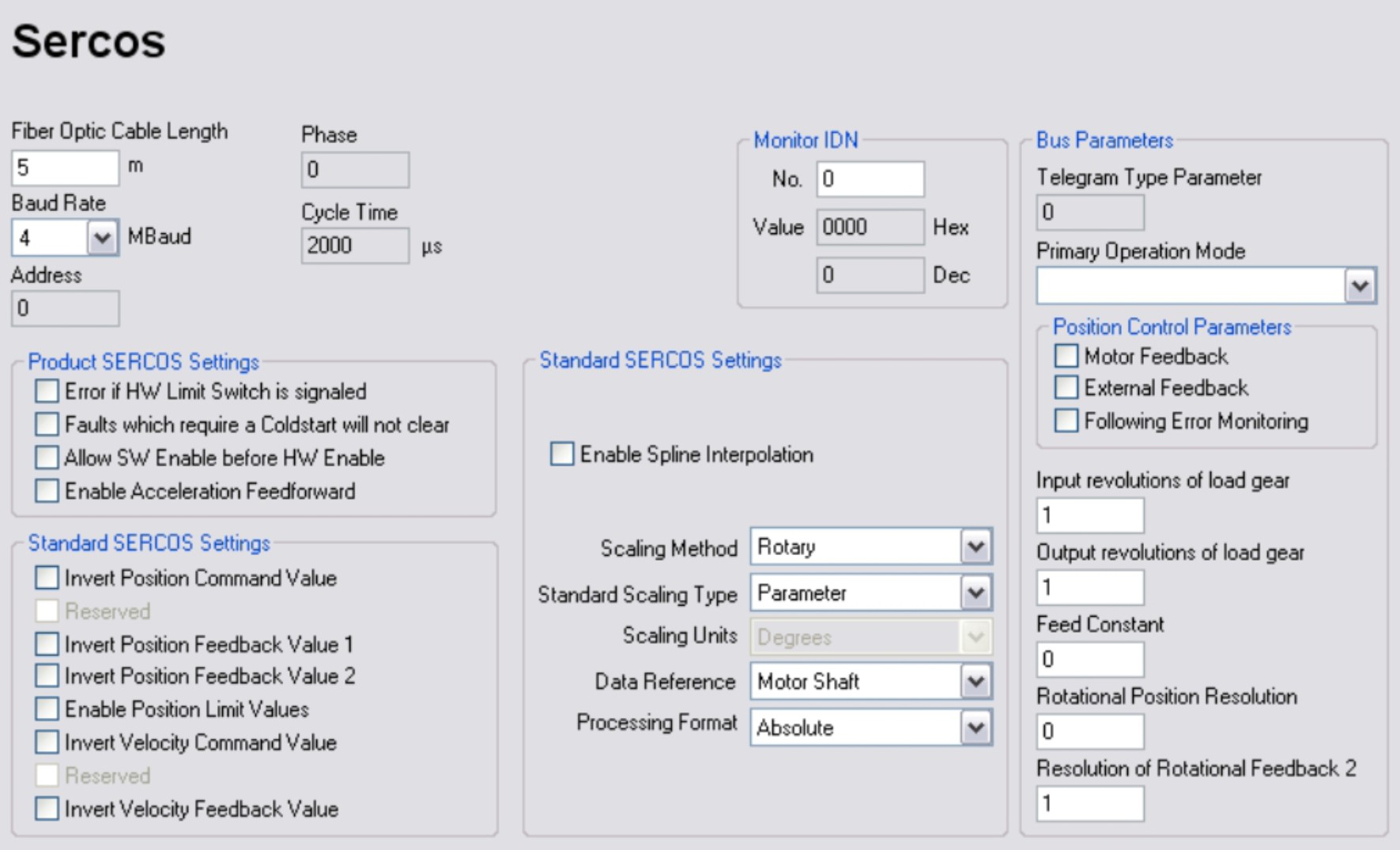
Task: Tick Invert Position Command Value
Action: (x=47, y=578)
